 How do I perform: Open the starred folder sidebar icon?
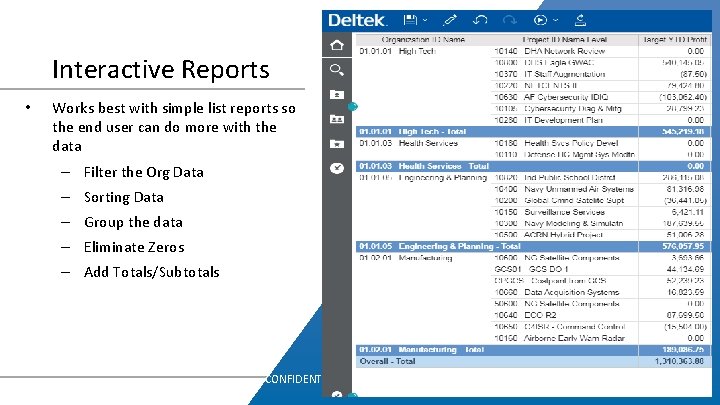coord(337,144)
